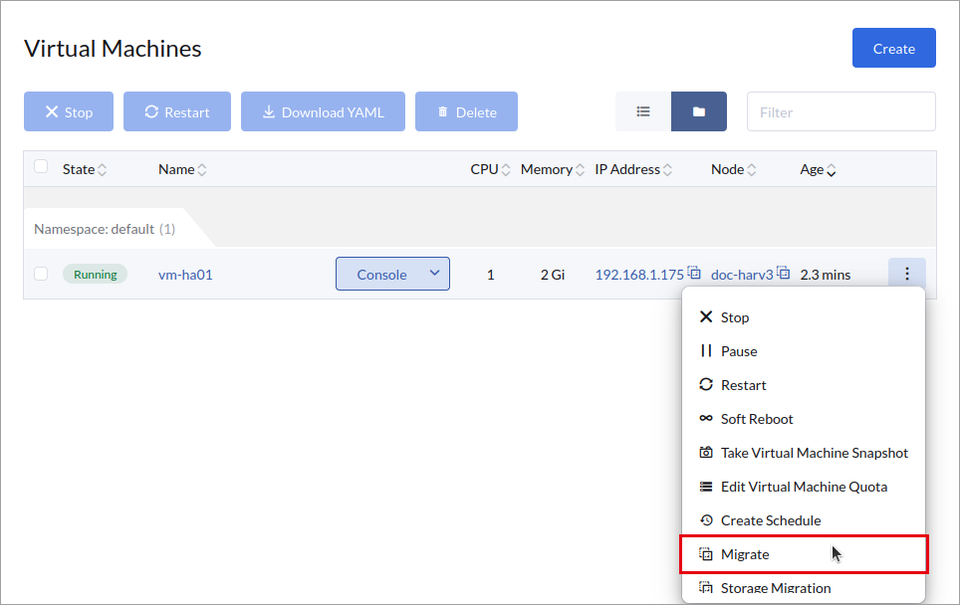The image size is (960, 605).
Task: Switch to flat list view
Action: click(x=643, y=111)
